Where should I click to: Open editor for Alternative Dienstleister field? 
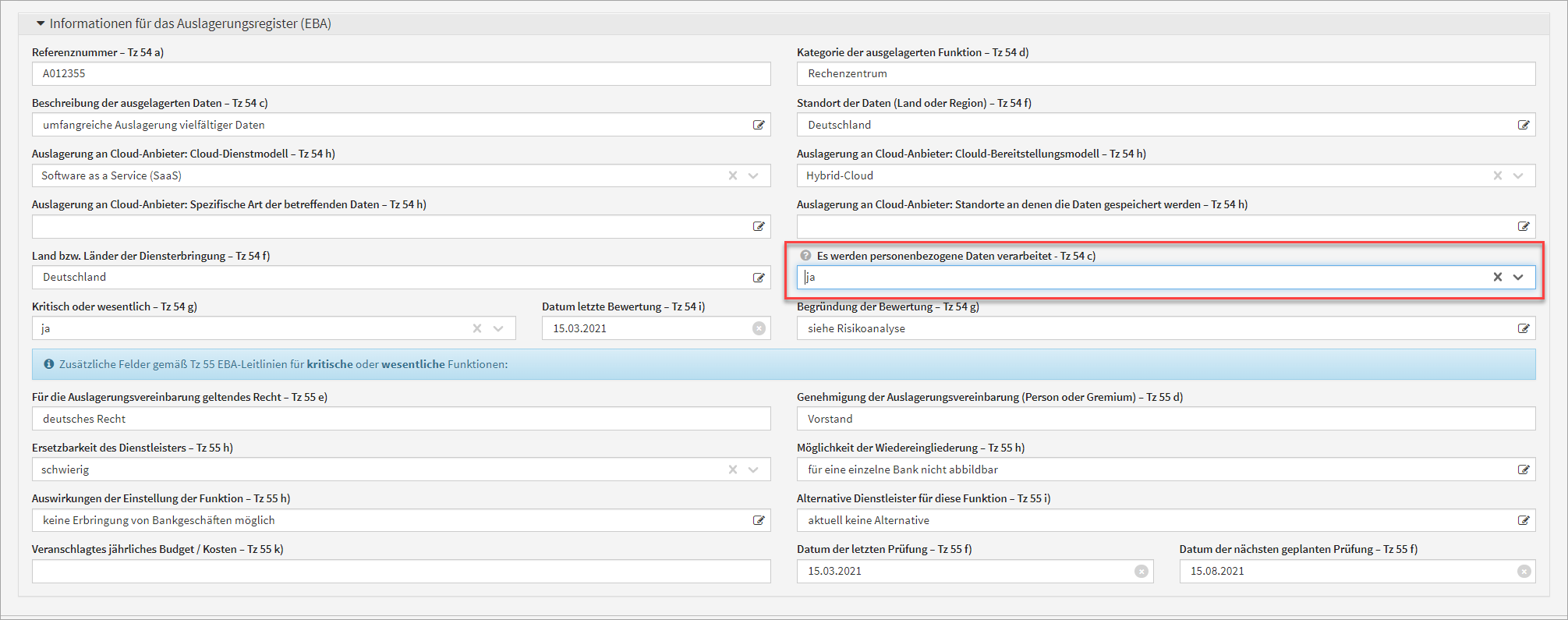[1523, 520]
